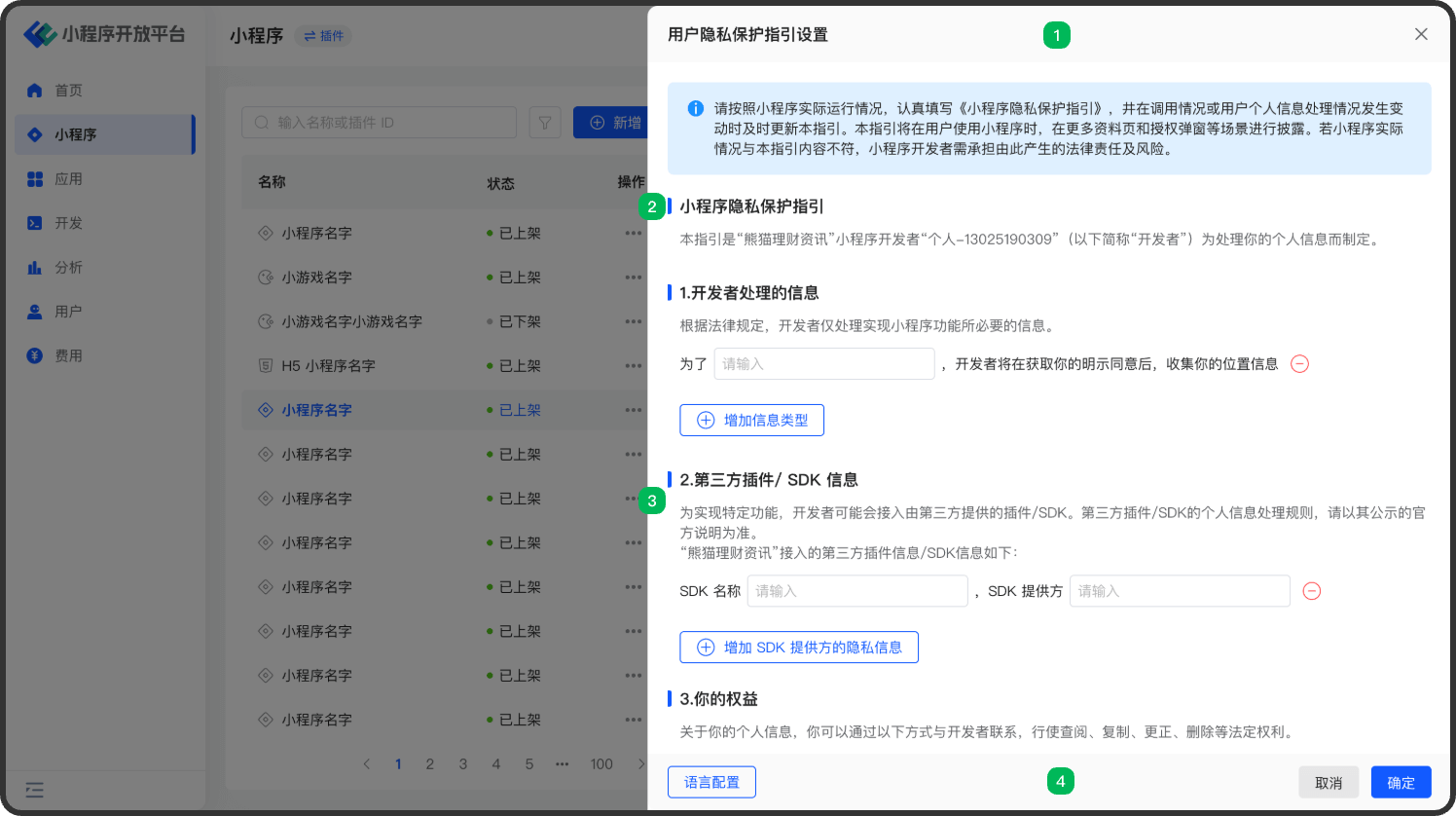Screen dimensions: 1456x816
Task: Go to 开发 in the sidebar
Action: pos(68,223)
